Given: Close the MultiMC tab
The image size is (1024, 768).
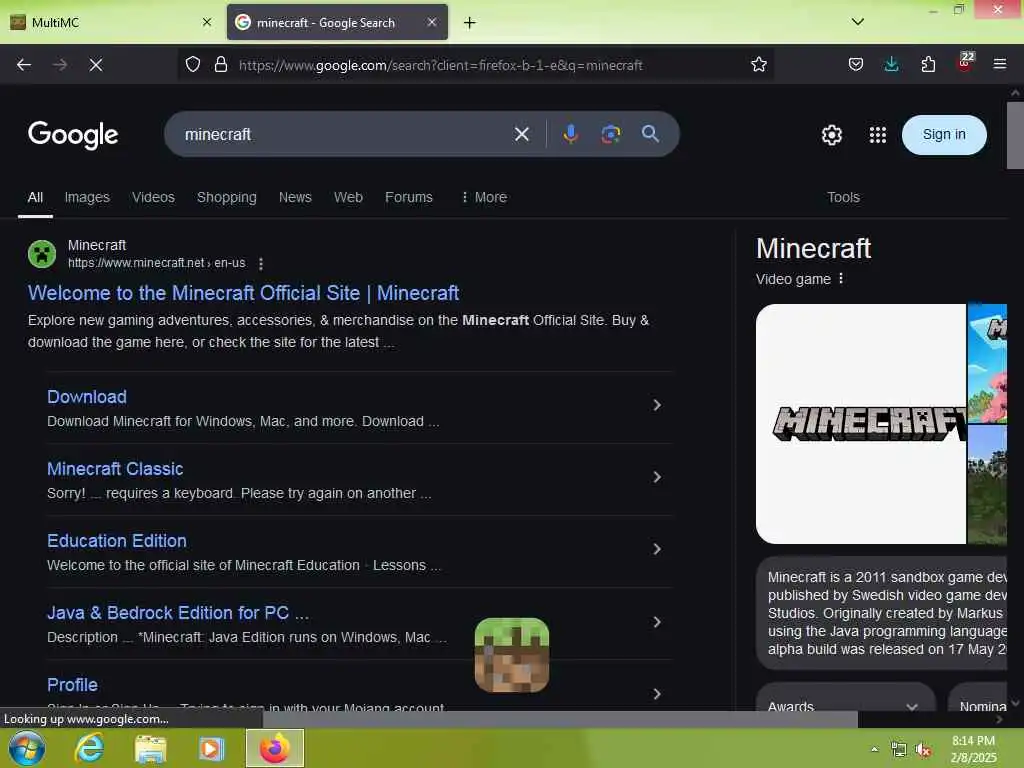Looking at the screenshot, I should pyautogui.click(x=206, y=22).
